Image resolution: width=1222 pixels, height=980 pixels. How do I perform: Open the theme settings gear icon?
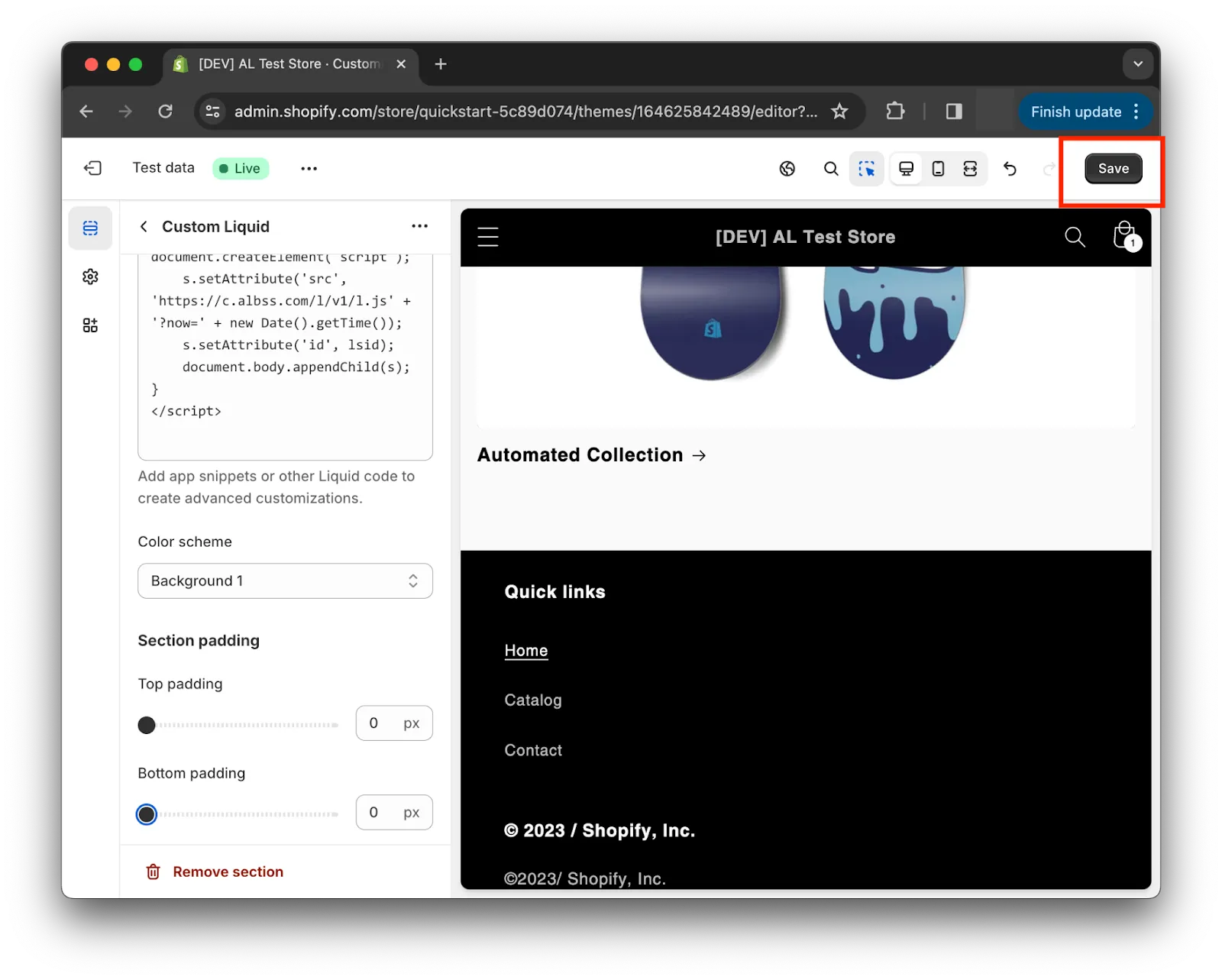[90, 277]
